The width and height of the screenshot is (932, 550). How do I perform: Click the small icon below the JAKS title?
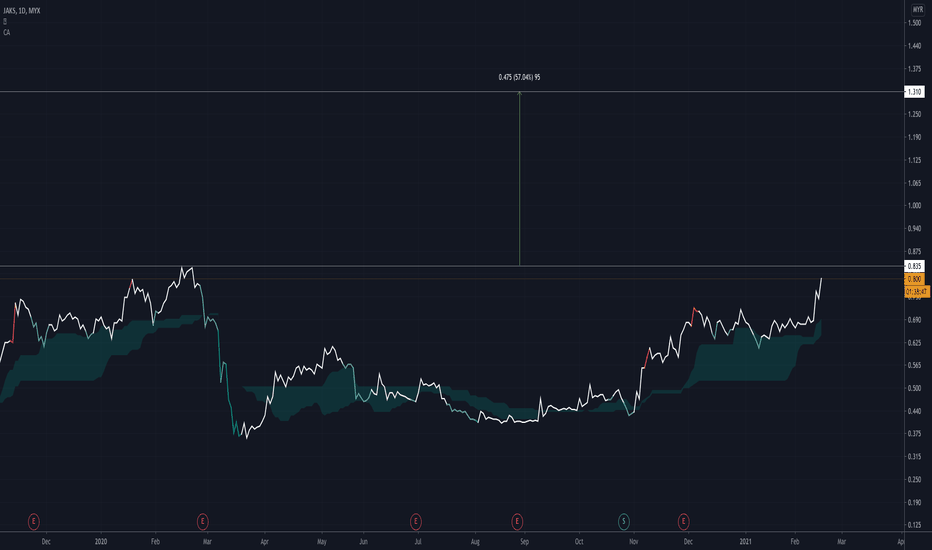pyautogui.click(x=5, y=21)
